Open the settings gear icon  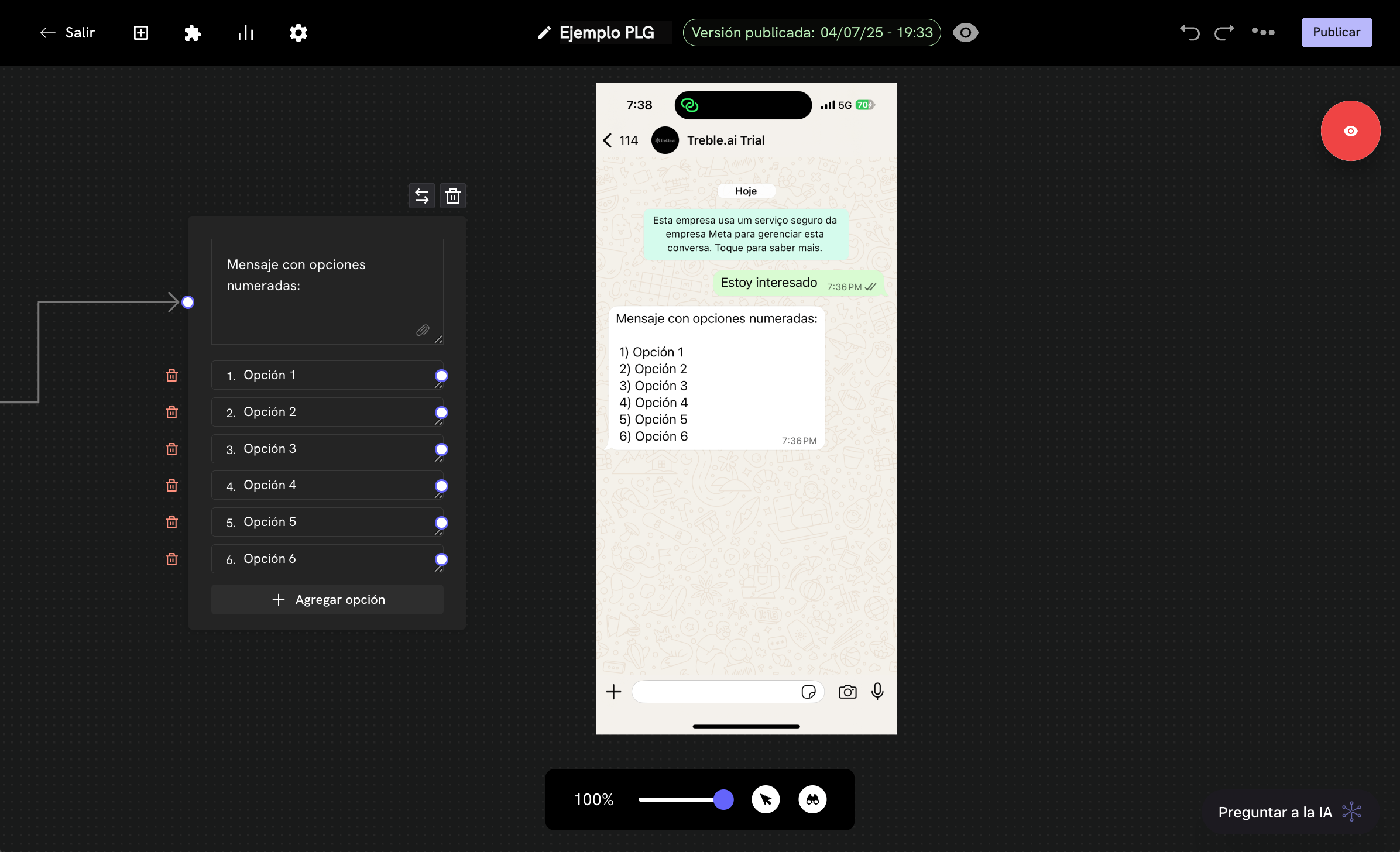pos(298,33)
